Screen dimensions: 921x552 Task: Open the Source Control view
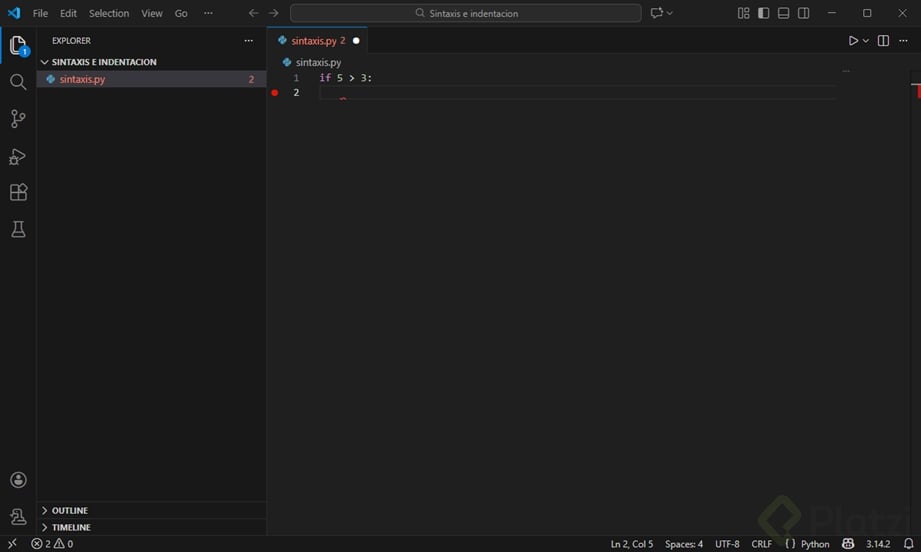[18, 119]
